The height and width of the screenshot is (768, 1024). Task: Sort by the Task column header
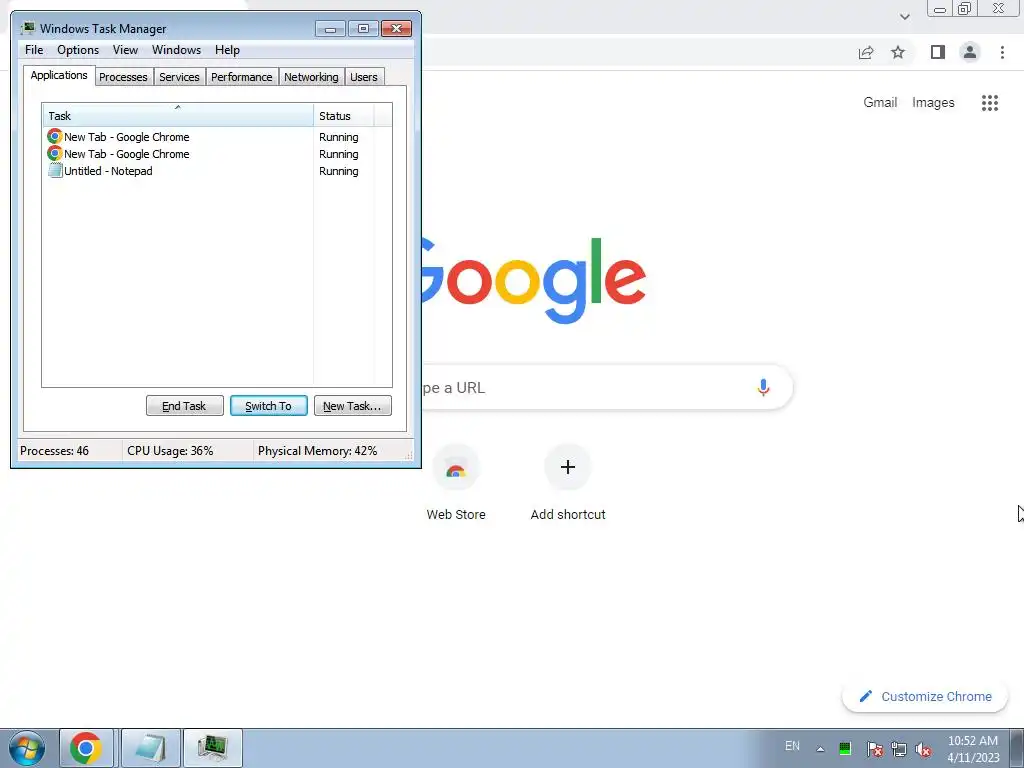point(178,115)
